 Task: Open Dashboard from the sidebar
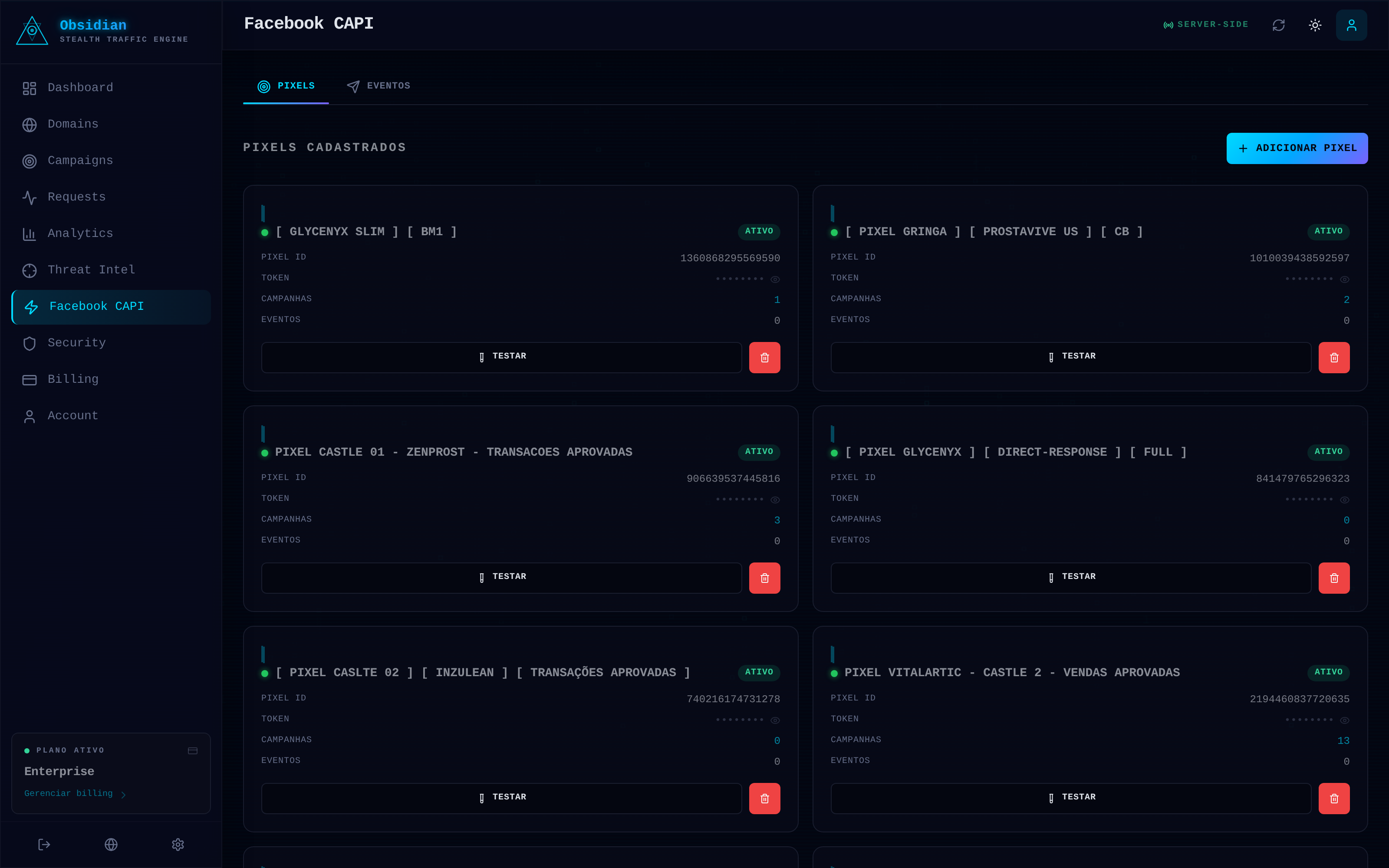pyautogui.click(x=111, y=88)
